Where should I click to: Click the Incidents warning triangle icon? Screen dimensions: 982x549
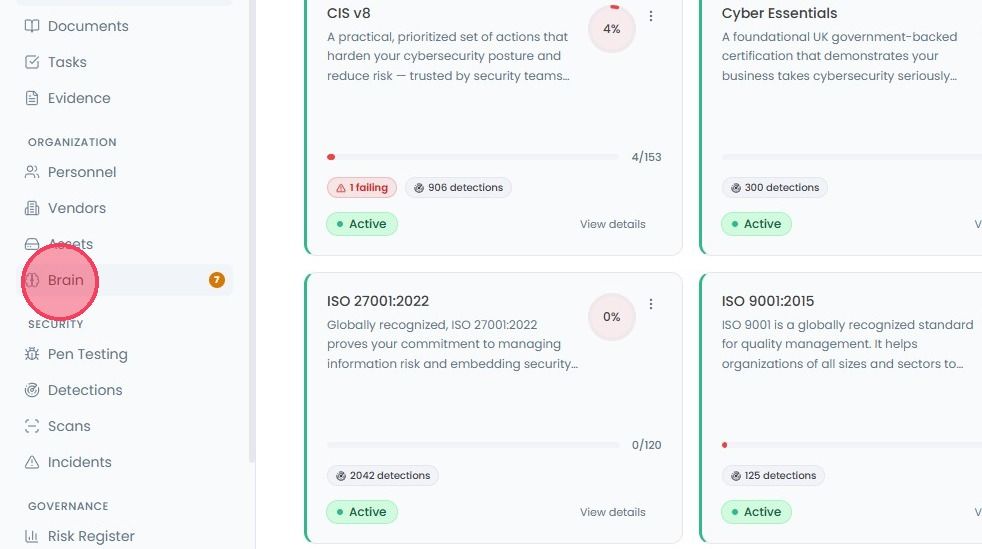31,462
